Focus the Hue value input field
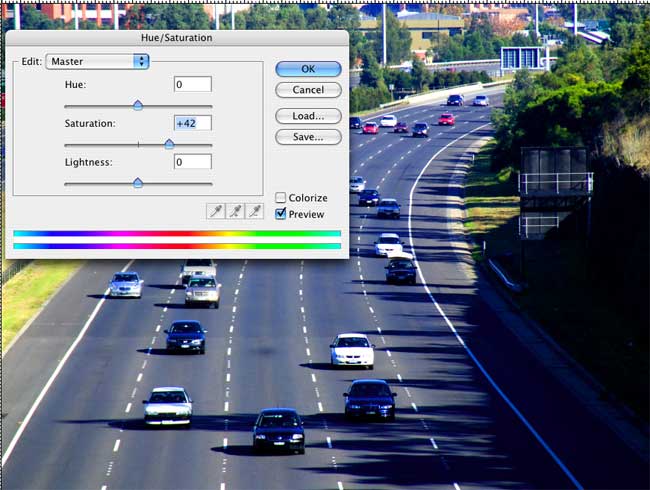This screenshot has width=650, height=490. (x=192, y=85)
